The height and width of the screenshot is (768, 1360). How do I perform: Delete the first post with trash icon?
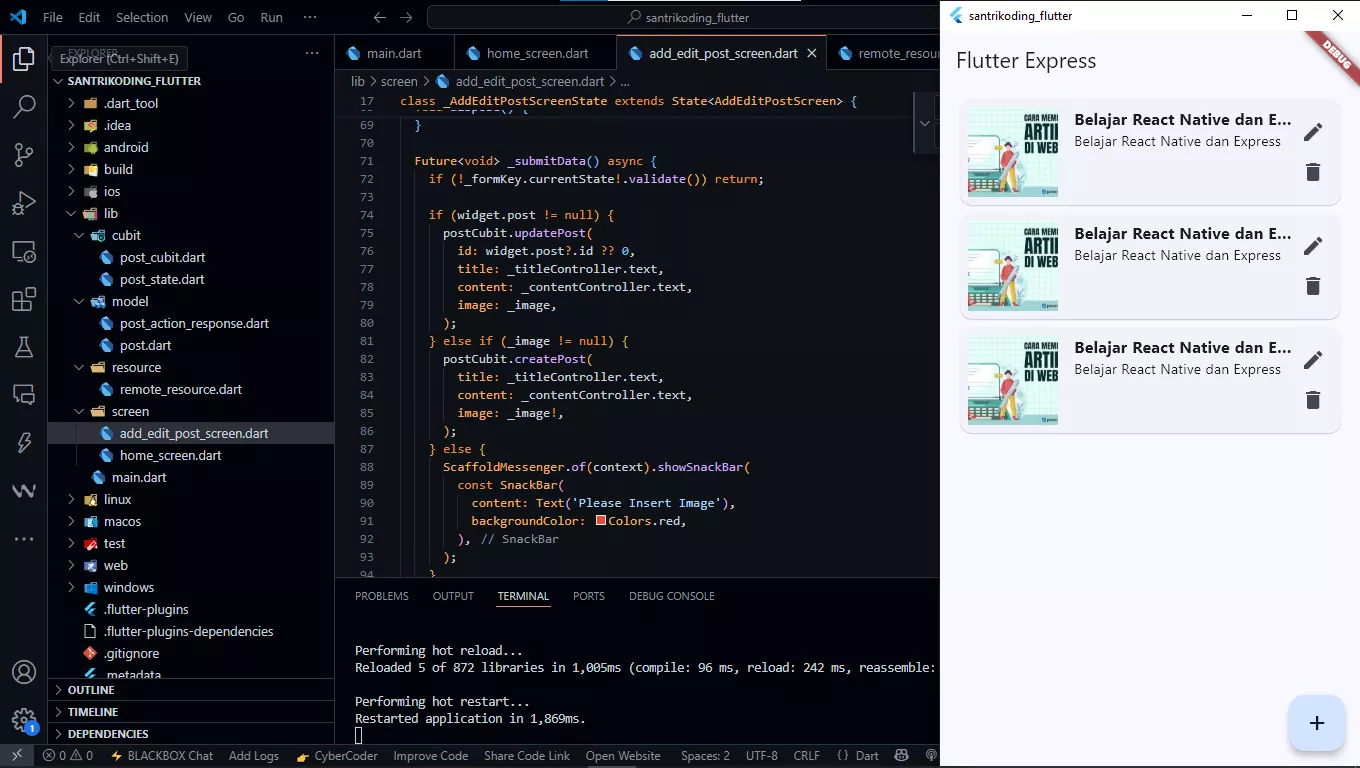[x=1313, y=172]
